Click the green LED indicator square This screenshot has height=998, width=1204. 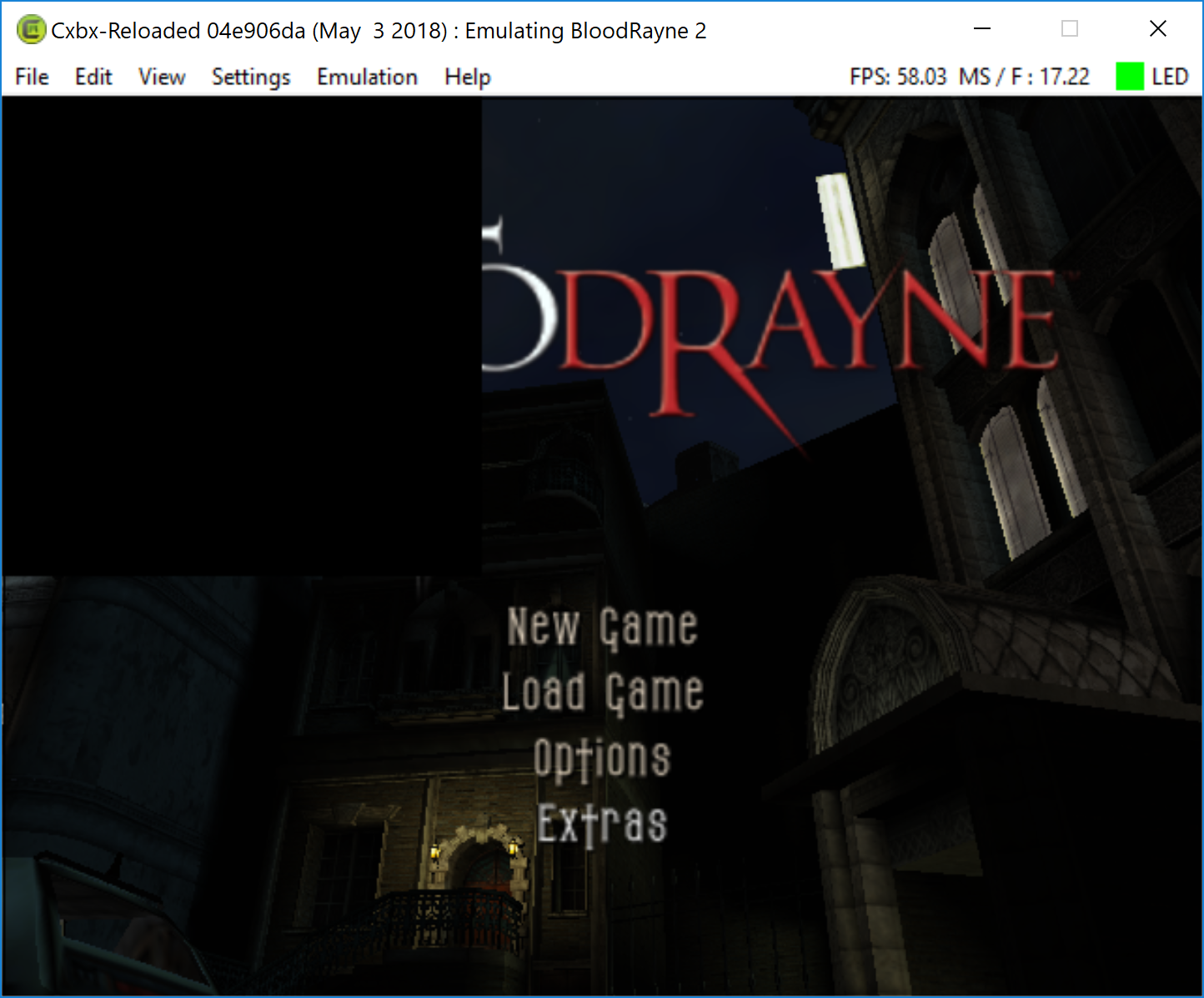[1130, 77]
